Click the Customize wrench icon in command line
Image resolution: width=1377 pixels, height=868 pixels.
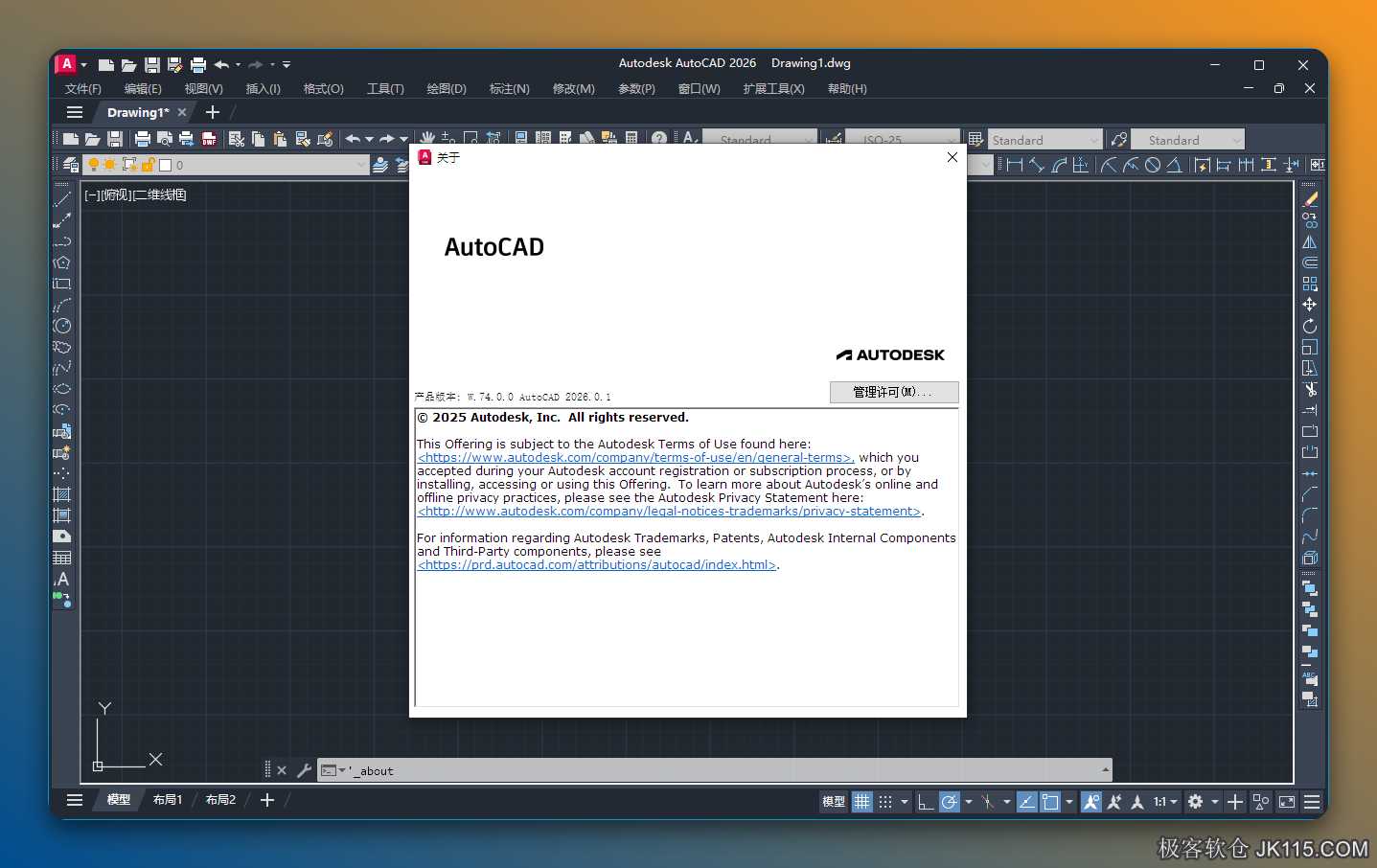coord(304,770)
